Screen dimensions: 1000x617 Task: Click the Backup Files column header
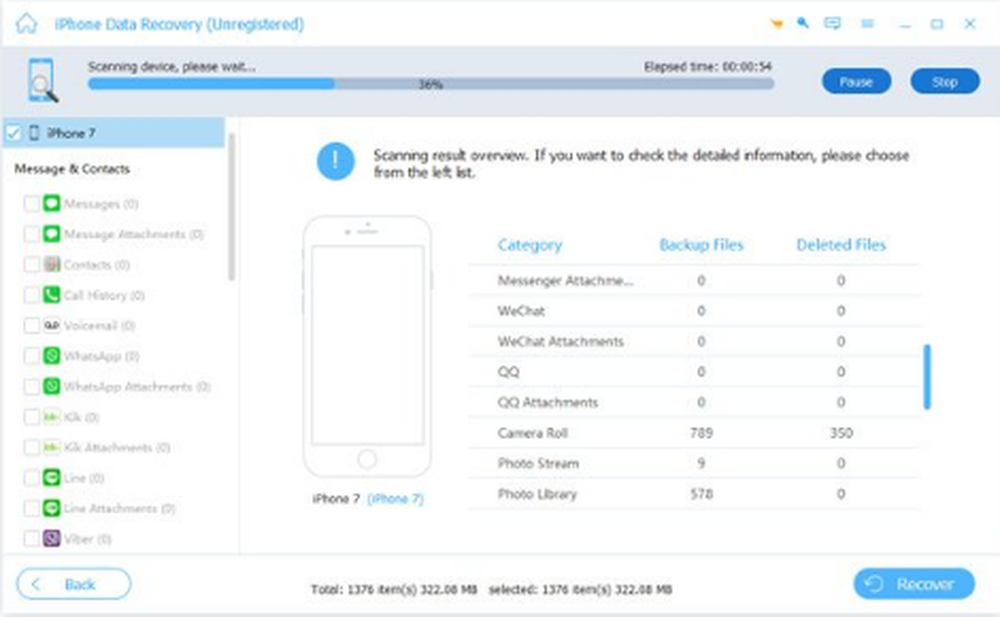[701, 245]
